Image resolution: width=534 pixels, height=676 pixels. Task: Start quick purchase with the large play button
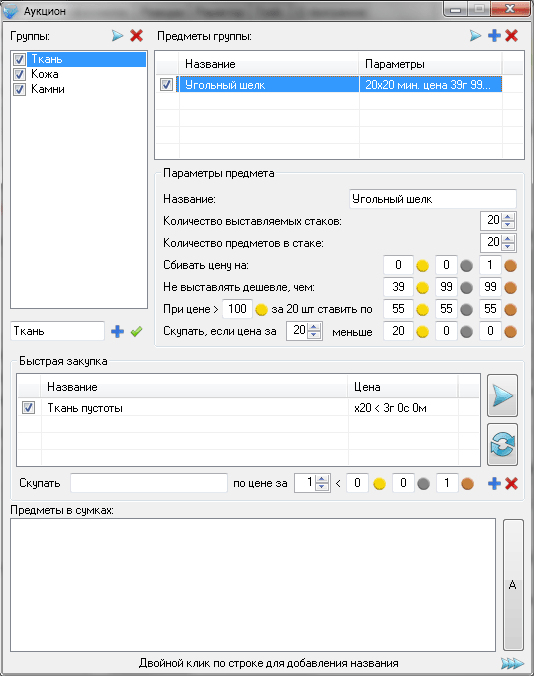[x=503, y=396]
